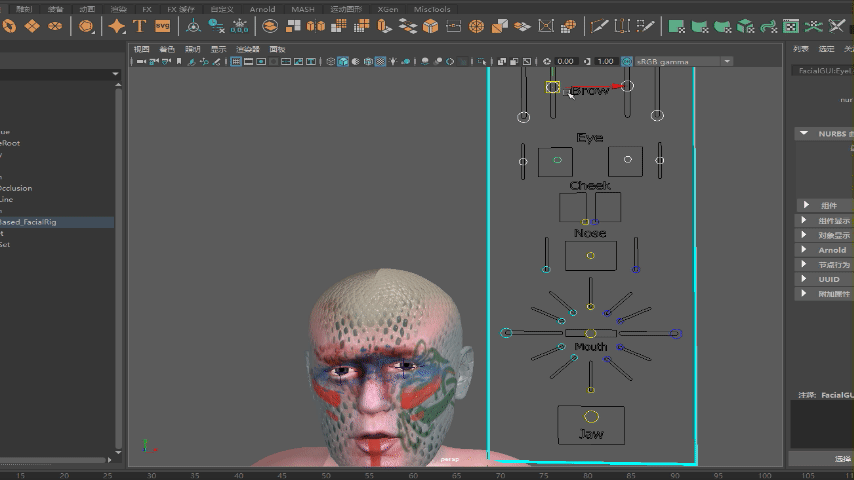Toggle wireframe display in panel toolbar

click(x=331, y=62)
